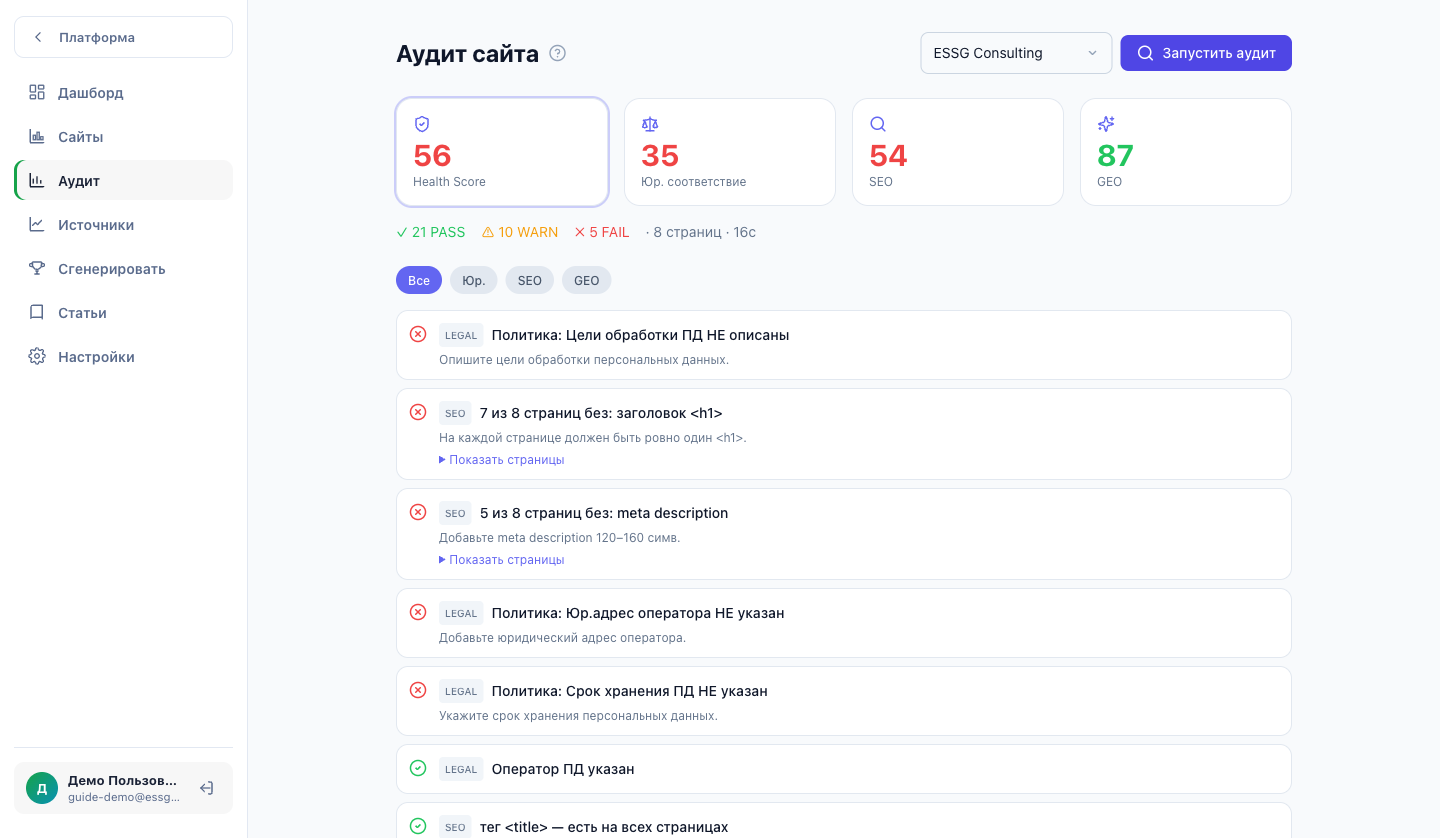Go back via Платформа button
Image resolution: width=1440 pixels, height=838 pixels.
(x=124, y=37)
